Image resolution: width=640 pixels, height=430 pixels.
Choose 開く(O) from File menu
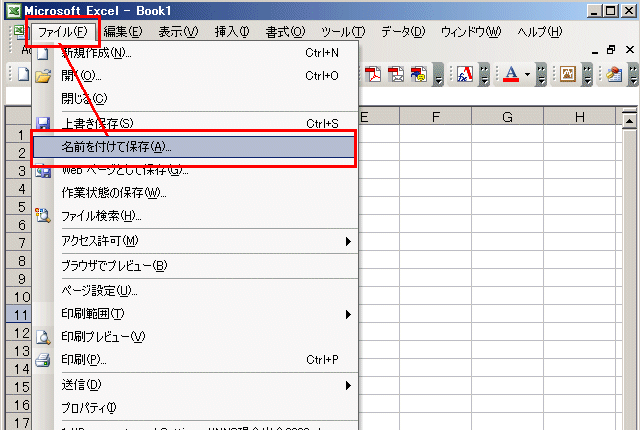196,75
